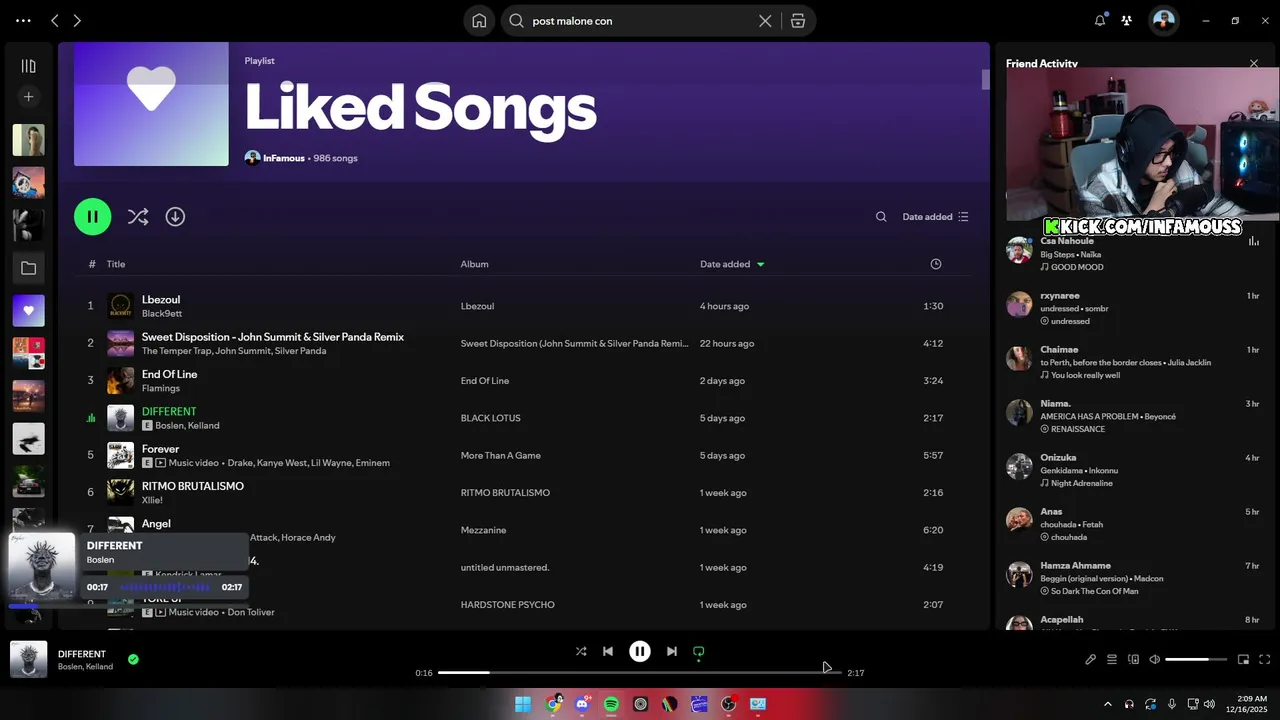Image resolution: width=1280 pixels, height=720 pixels.
Task: Open the play queue icon
Action: (x=1111, y=659)
